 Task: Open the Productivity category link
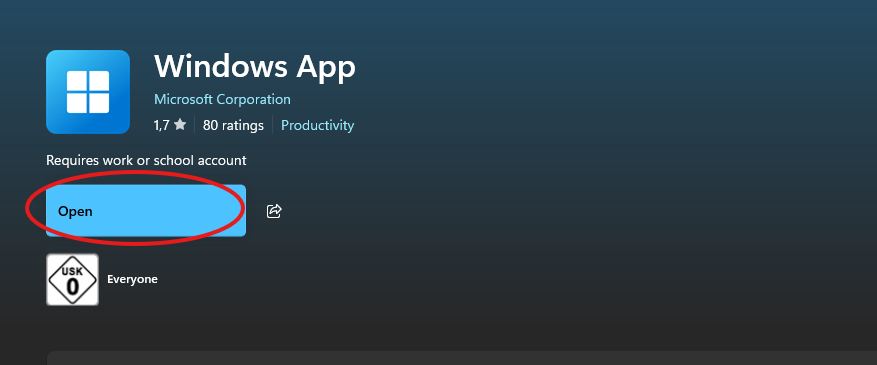317,125
